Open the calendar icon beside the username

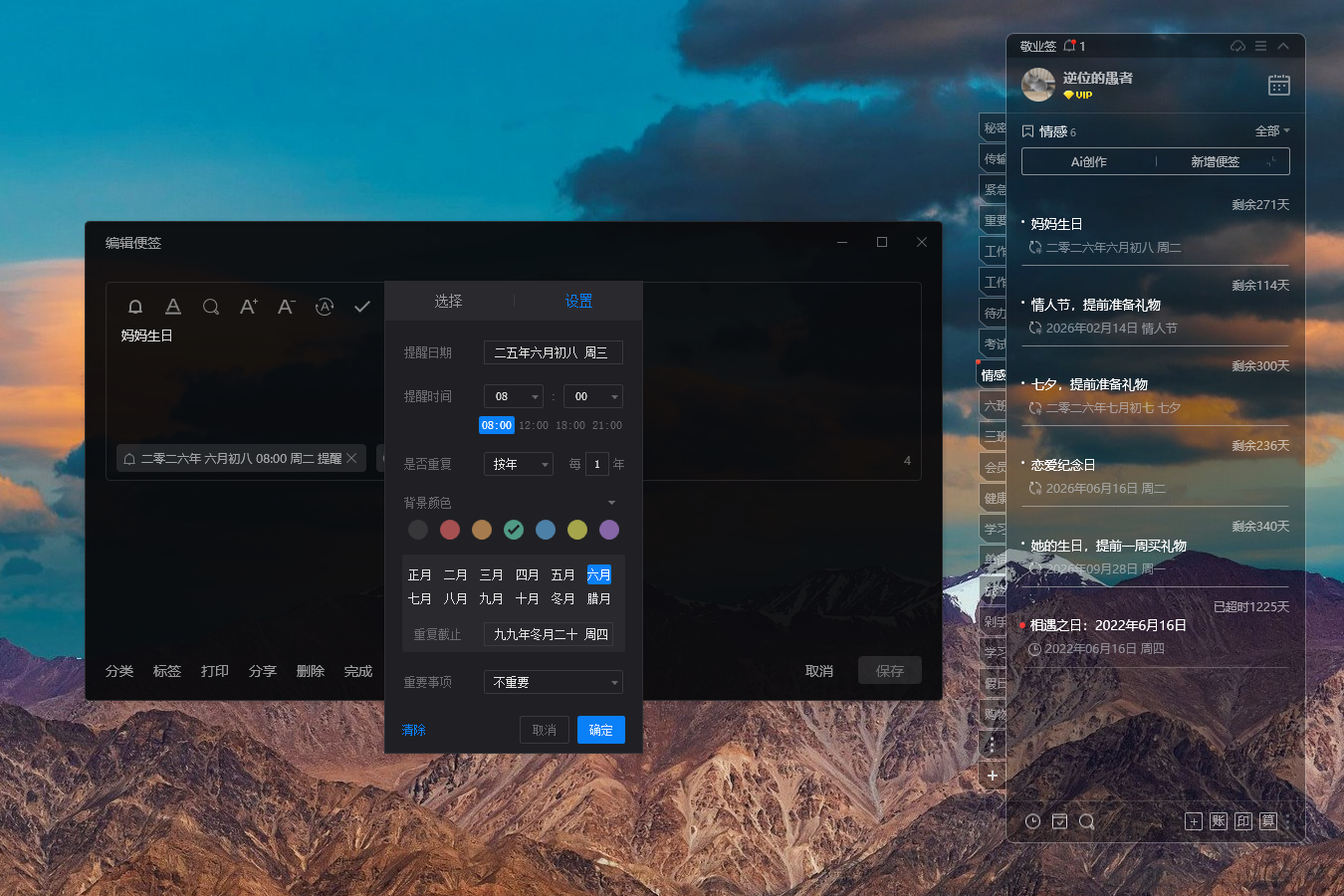1278,85
